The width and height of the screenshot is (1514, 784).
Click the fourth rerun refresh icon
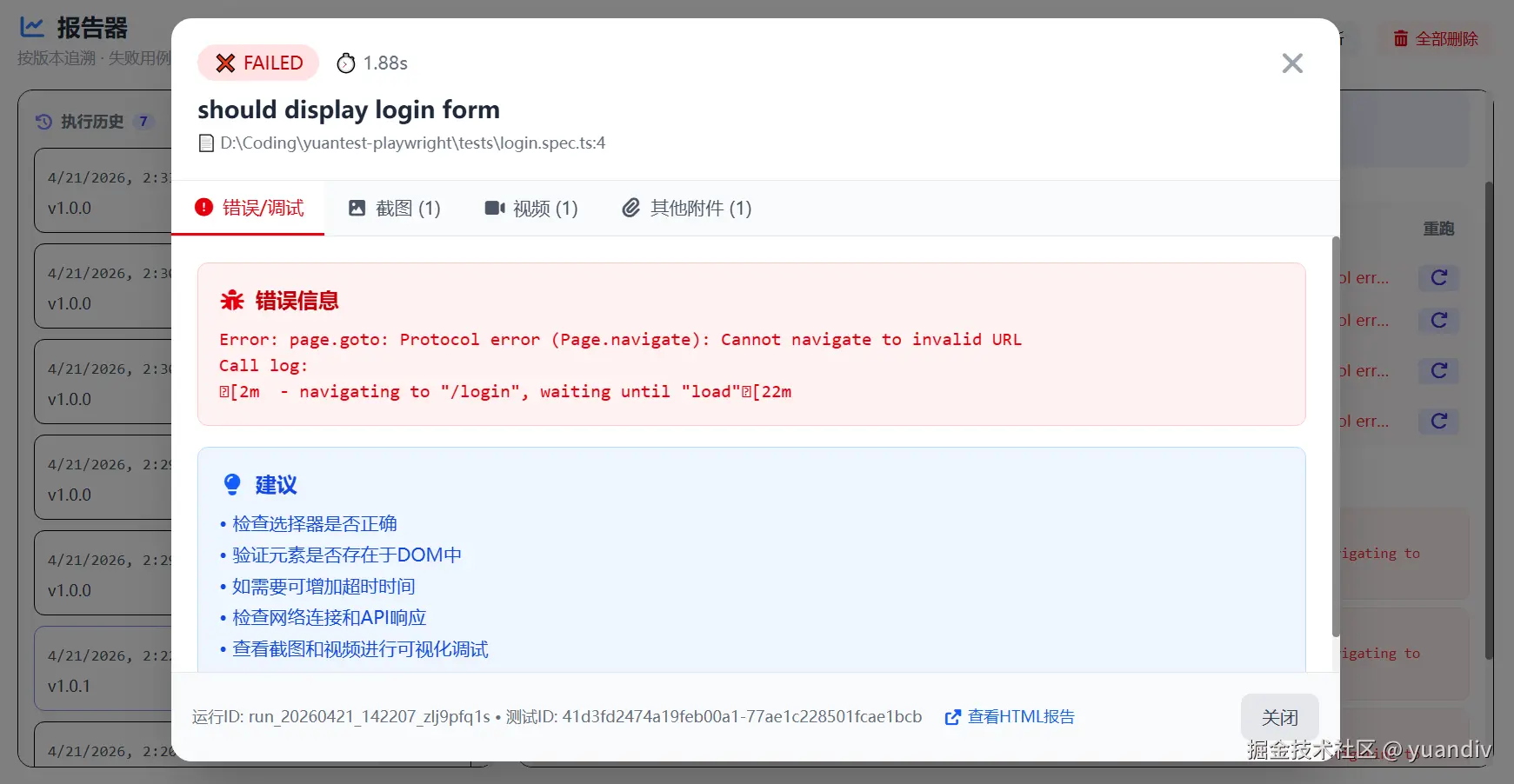point(1439,422)
